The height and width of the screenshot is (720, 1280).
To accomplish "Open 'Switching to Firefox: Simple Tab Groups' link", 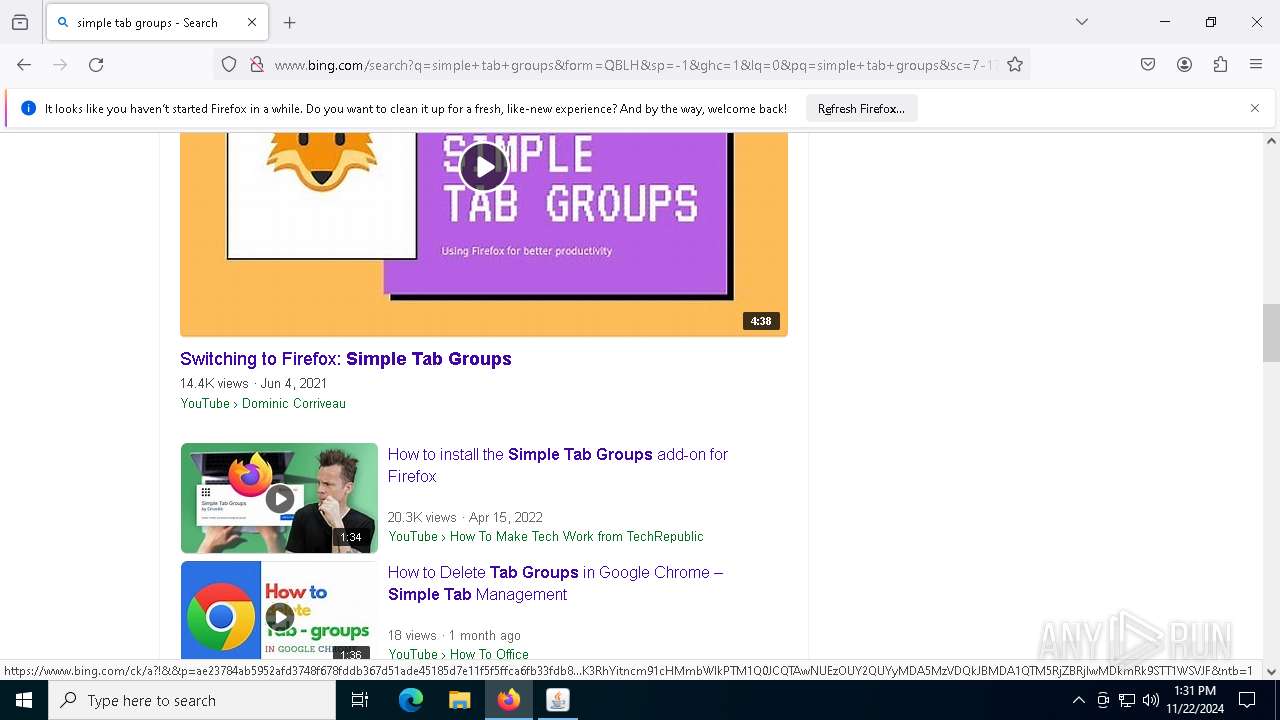I will point(346,359).
